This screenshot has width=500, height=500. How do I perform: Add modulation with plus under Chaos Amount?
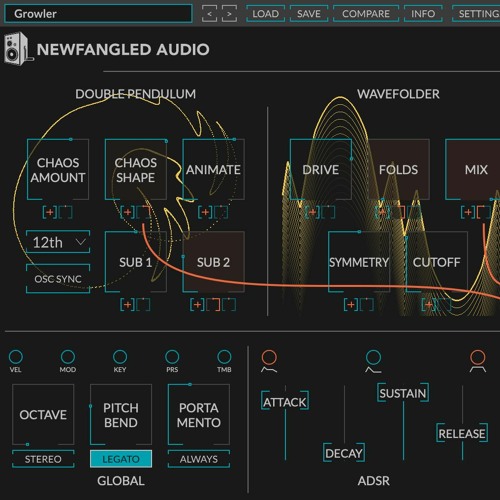(x=49, y=212)
